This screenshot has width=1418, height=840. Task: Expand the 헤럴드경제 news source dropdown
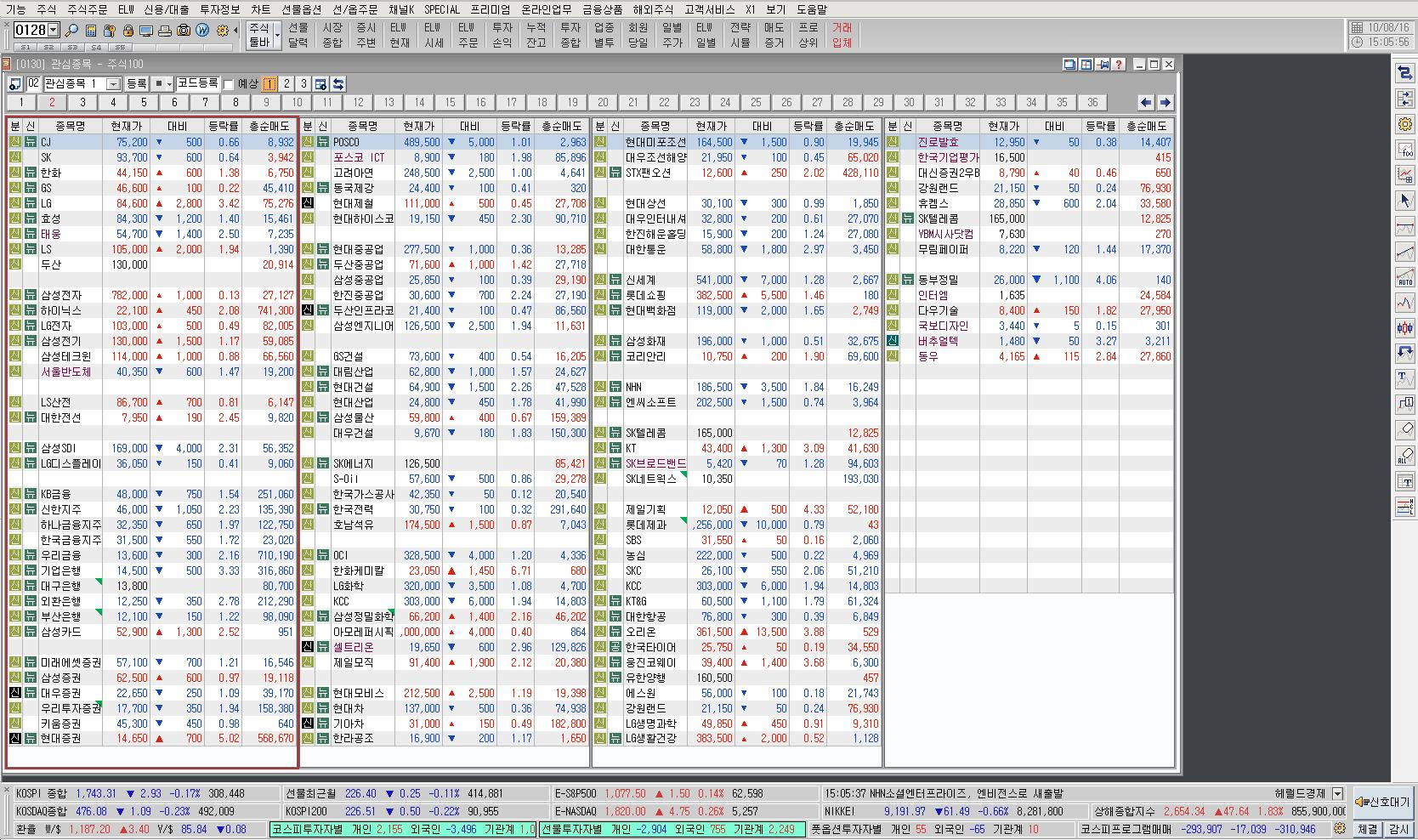click(x=1337, y=794)
